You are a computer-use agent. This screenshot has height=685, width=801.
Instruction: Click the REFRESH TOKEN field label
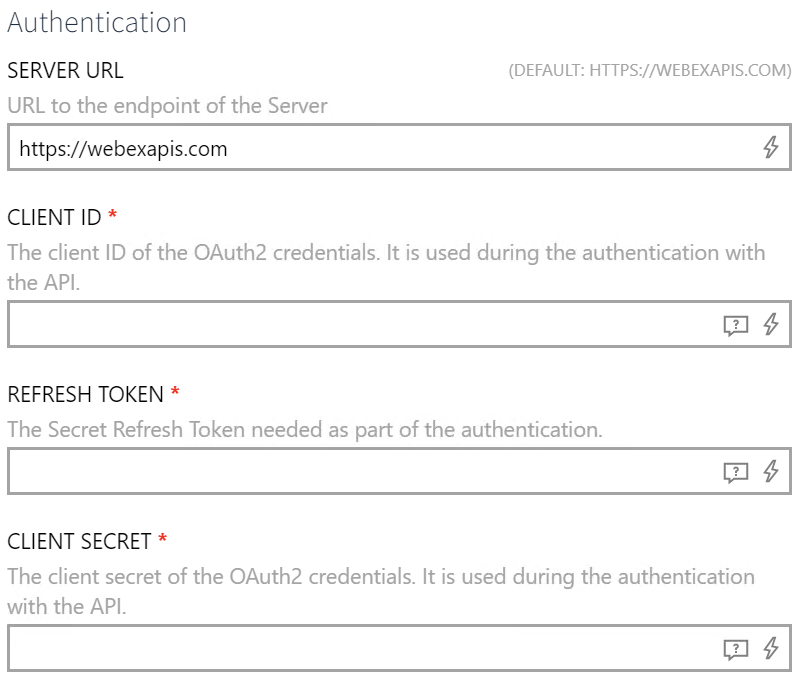80,394
